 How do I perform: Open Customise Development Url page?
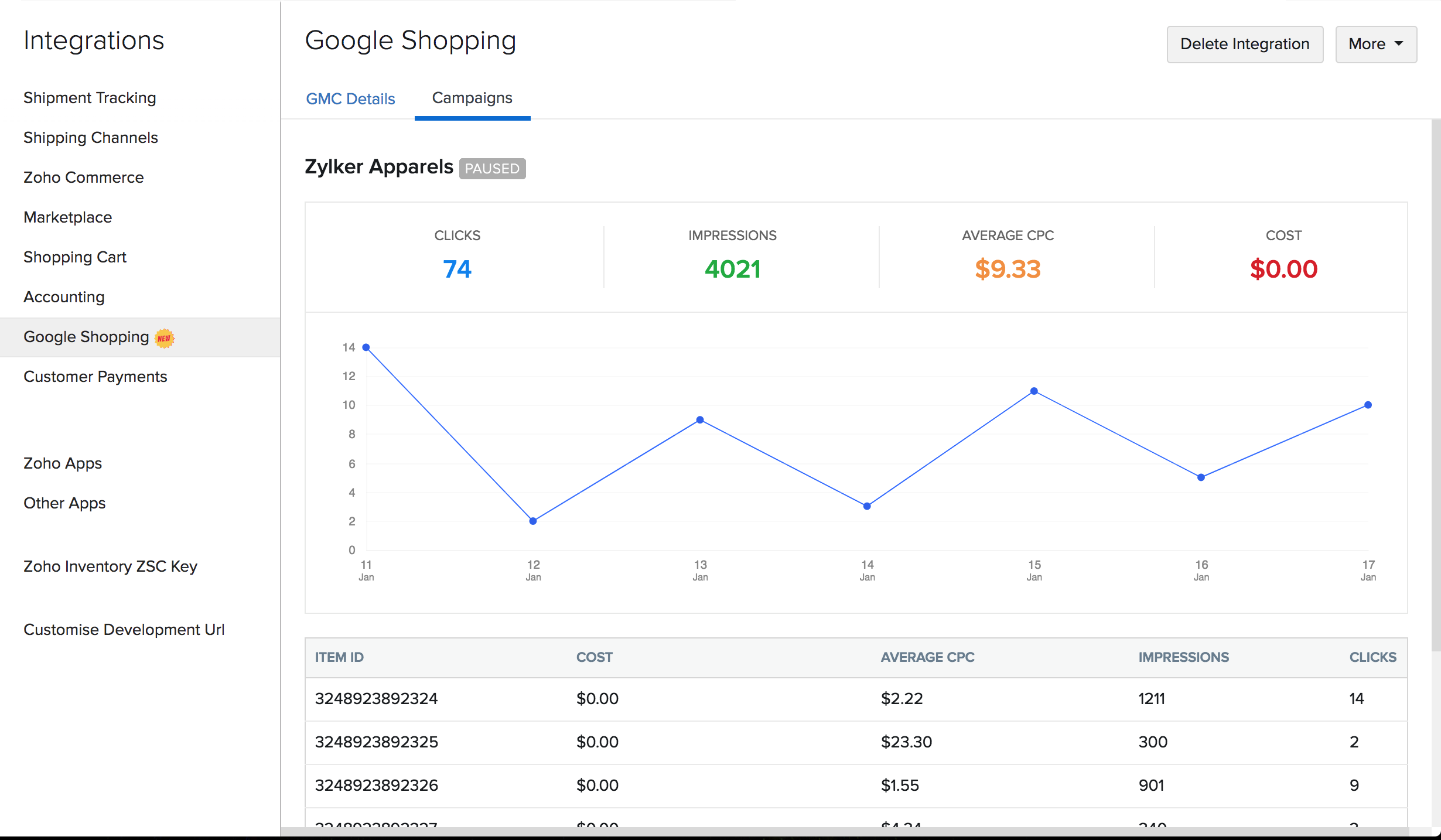click(x=124, y=630)
